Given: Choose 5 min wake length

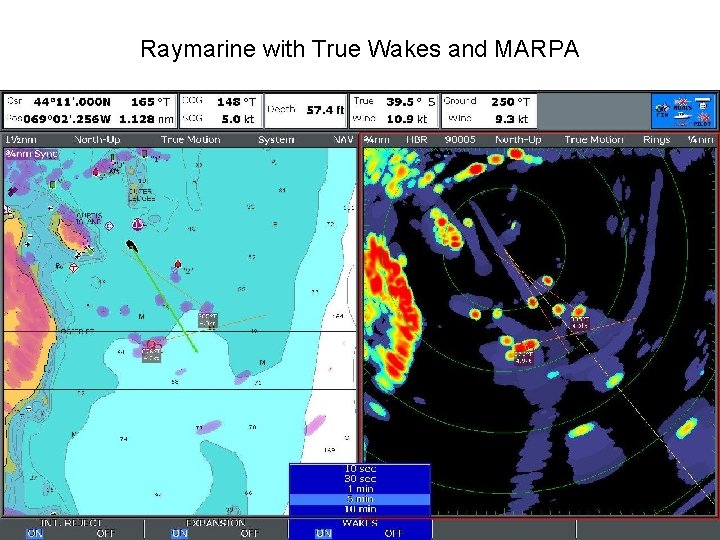Looking at the screenshot, I should click(x=360, y=499).
